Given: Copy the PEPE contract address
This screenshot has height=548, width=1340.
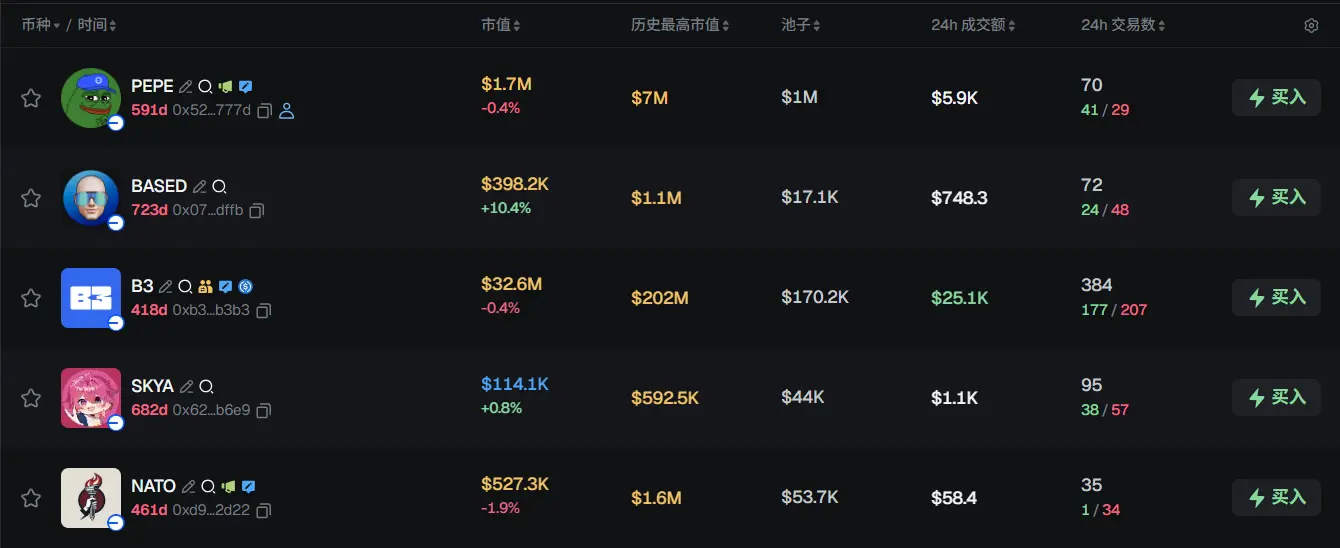Looking at the screenshot, I should [x=265, y=111].
